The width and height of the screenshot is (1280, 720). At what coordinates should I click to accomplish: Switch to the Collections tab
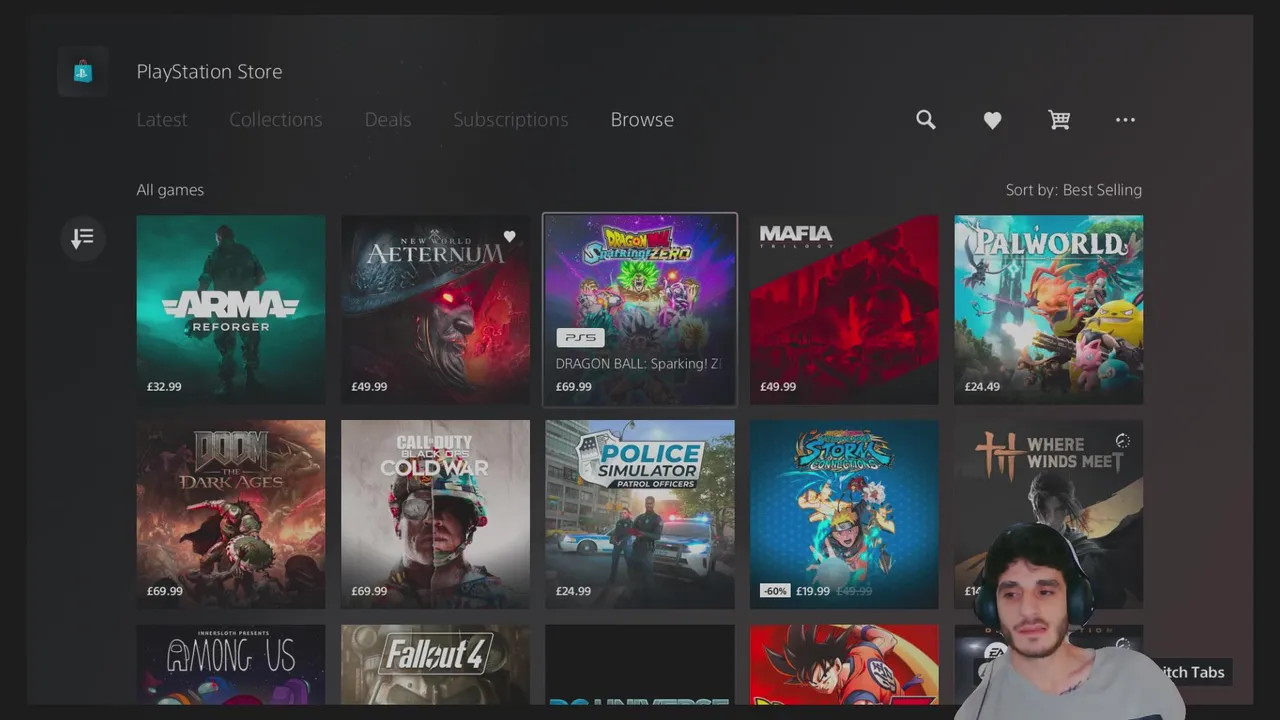coord(276,119)
